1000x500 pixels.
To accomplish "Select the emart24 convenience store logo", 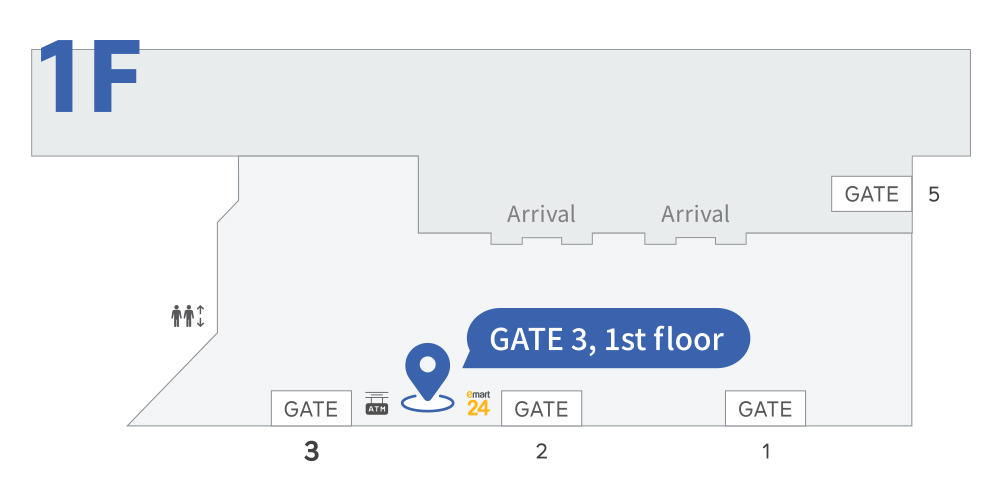I will coord(478,404).
